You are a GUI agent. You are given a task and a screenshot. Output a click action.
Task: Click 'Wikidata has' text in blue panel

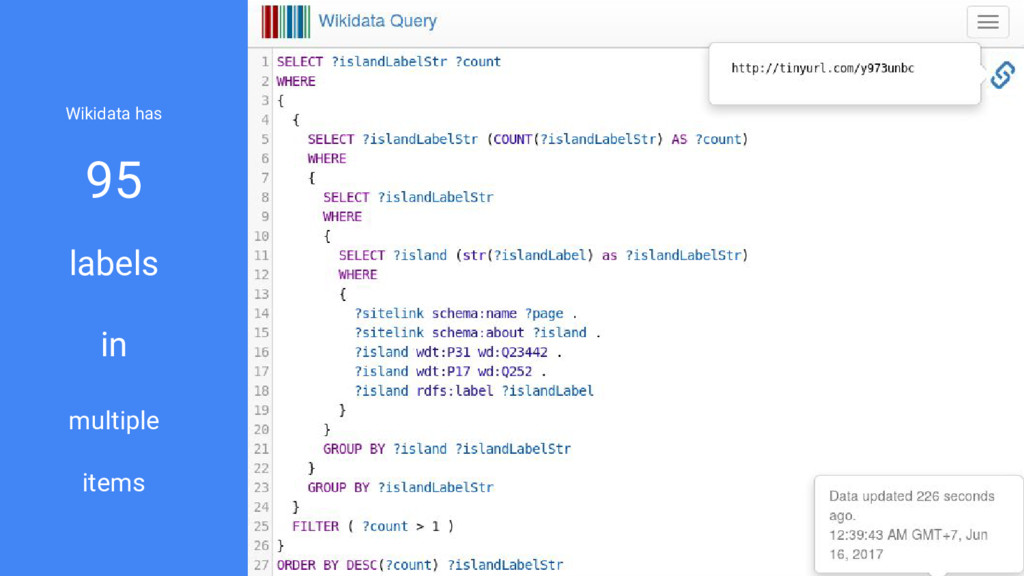[114, 114]
